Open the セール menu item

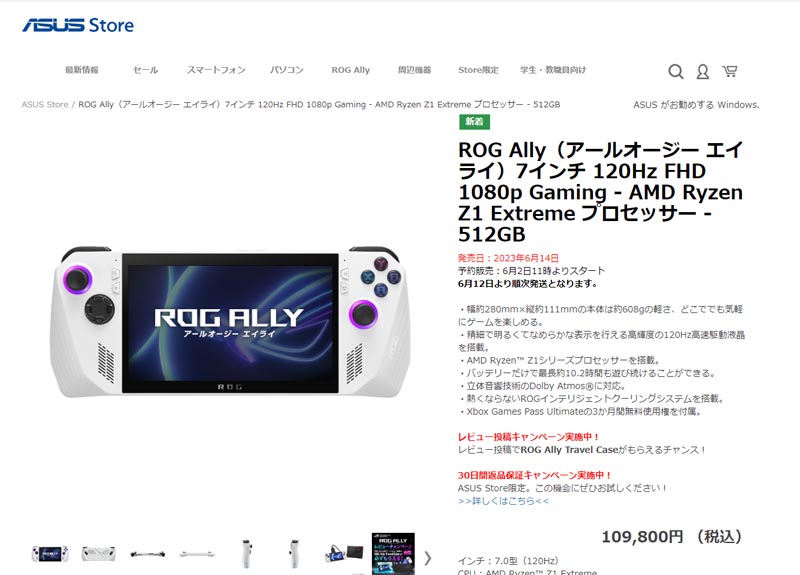point(145,70)
